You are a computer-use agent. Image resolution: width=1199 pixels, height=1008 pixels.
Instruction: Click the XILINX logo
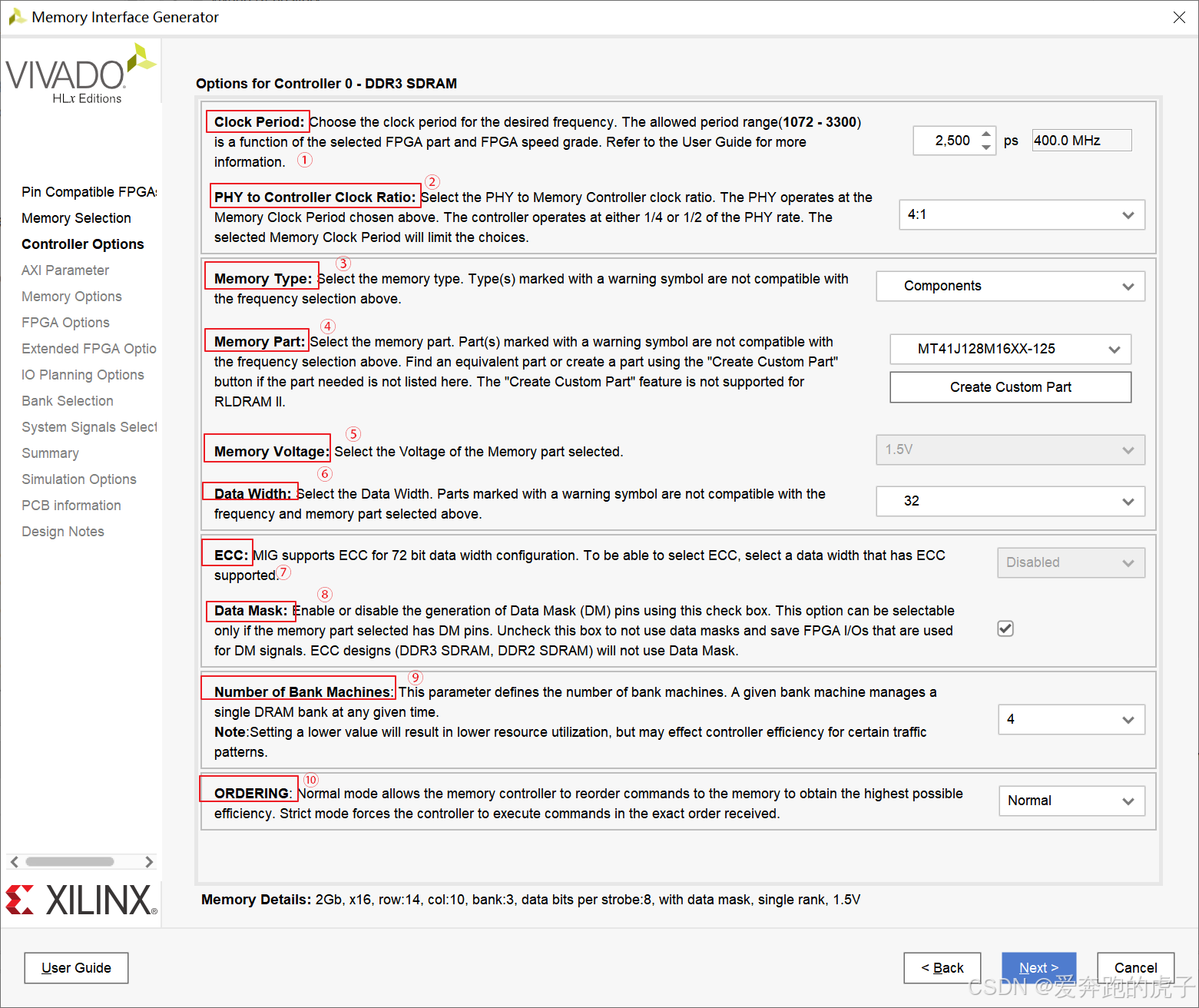(81, 900)
